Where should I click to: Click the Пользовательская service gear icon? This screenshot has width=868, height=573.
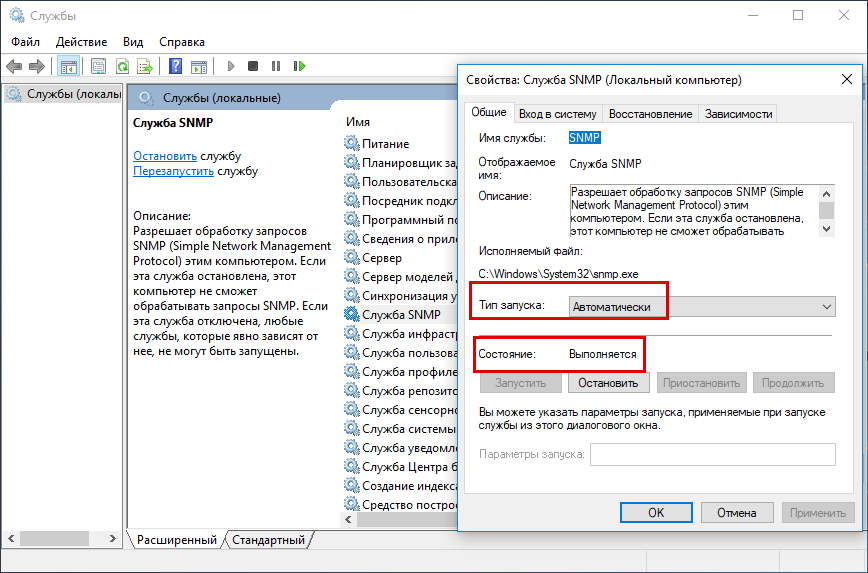(x=352, y=182)
